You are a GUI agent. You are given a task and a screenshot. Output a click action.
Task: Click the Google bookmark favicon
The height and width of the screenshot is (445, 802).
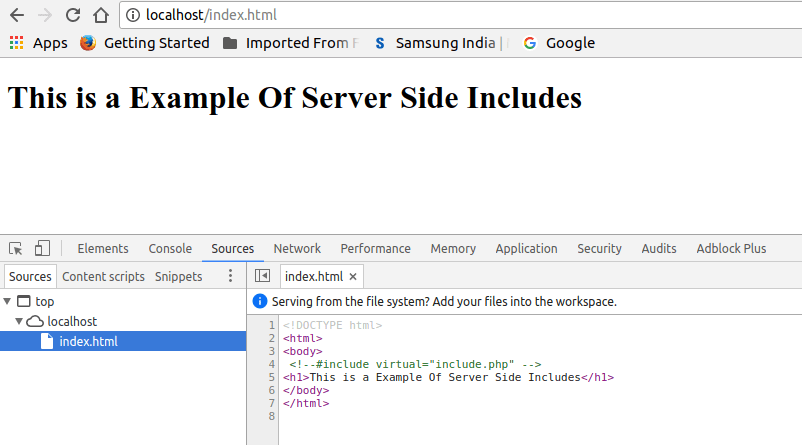point(530,43)
